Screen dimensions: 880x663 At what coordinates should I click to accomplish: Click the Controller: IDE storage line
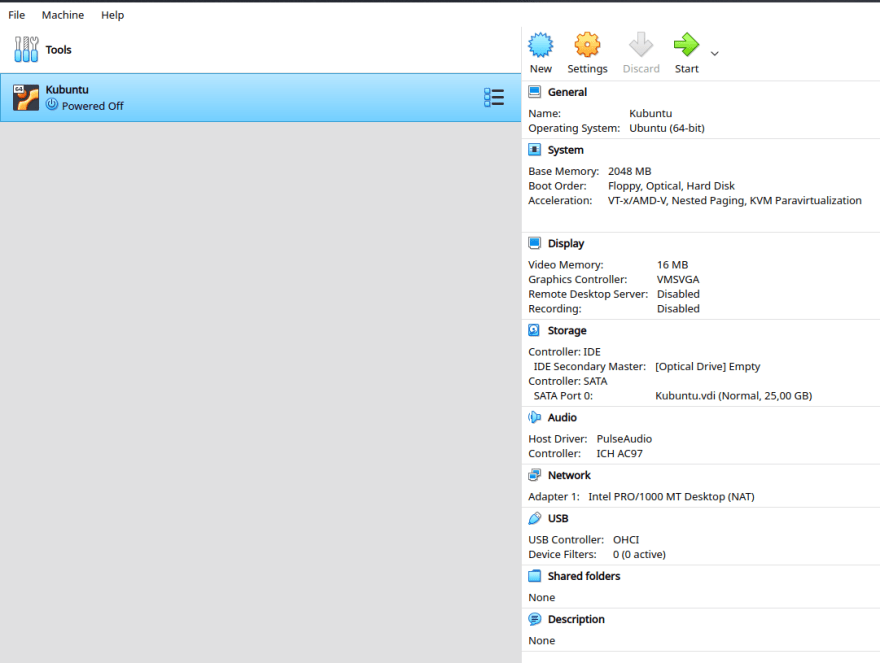(x=564, y=352)
